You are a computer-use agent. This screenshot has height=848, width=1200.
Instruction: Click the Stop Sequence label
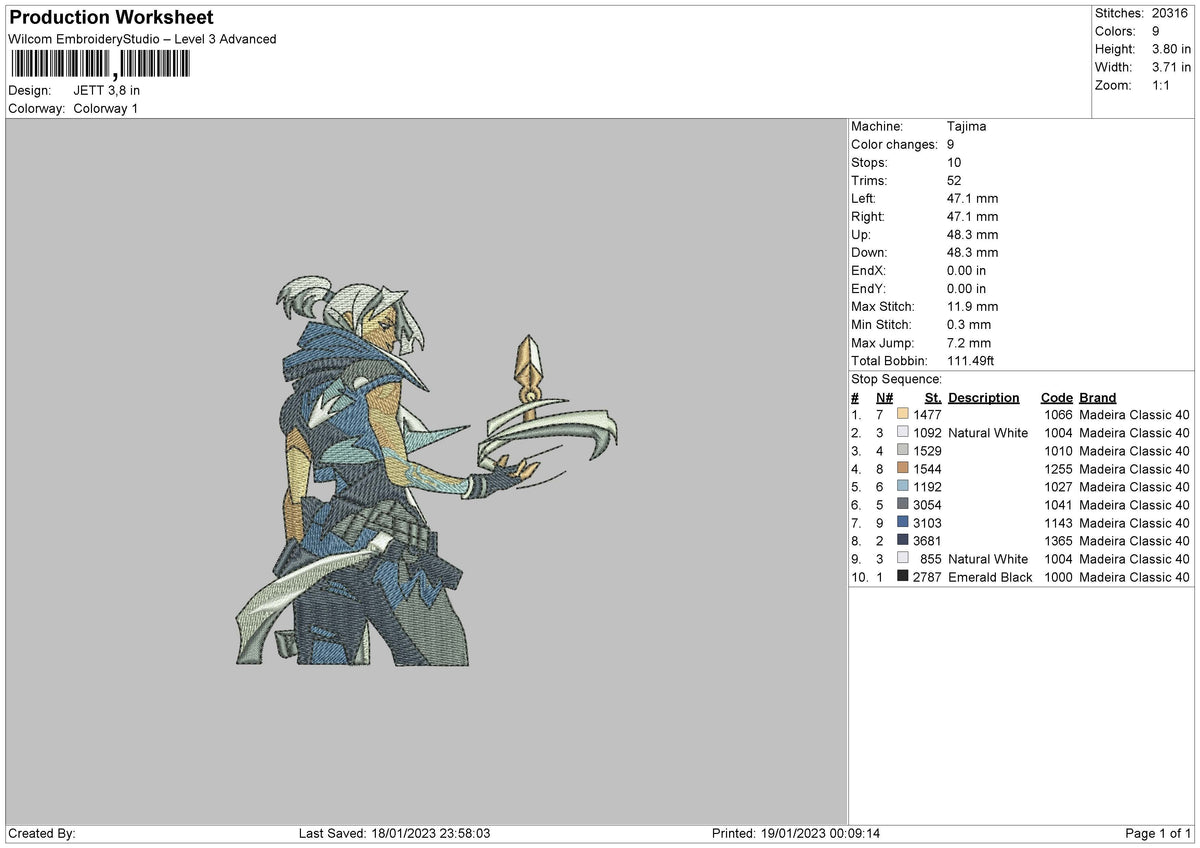point(897,380)
